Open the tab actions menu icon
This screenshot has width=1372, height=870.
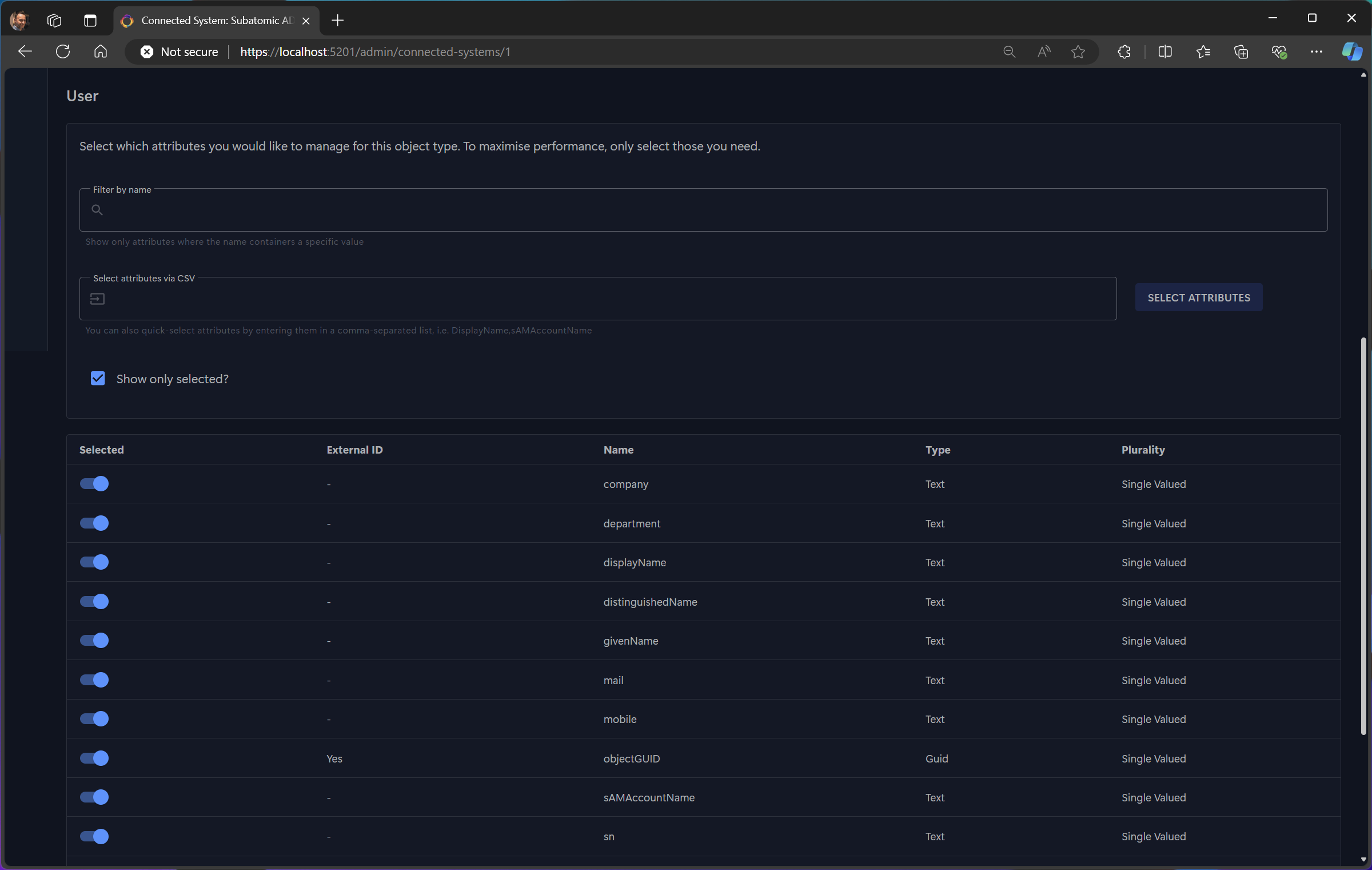point(90,21)
